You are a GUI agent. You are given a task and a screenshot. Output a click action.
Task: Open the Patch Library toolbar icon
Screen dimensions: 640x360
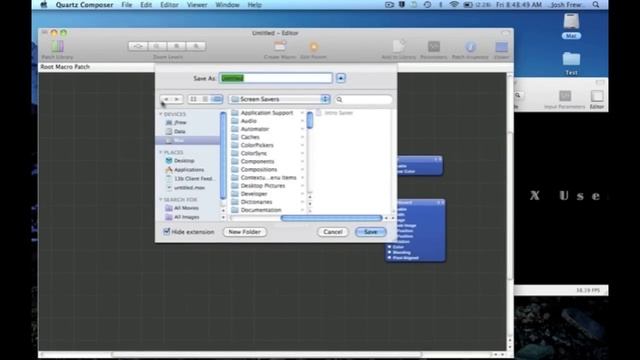58,46
